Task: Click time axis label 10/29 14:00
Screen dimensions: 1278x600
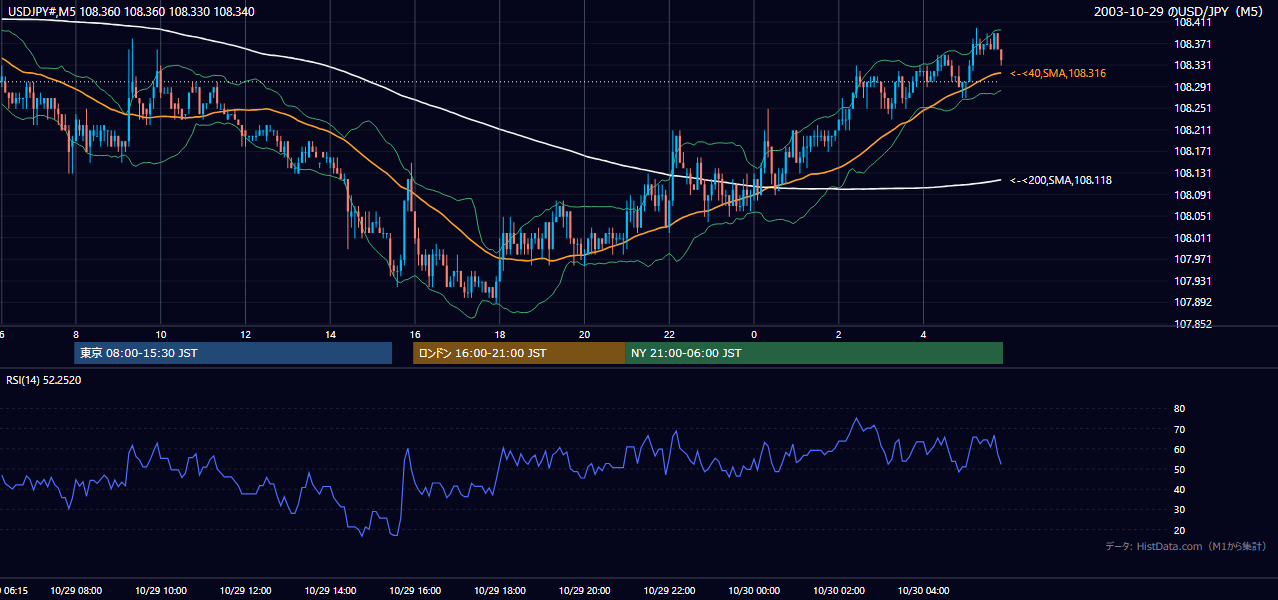Action: pyautogui.click(x=331, y=591)
